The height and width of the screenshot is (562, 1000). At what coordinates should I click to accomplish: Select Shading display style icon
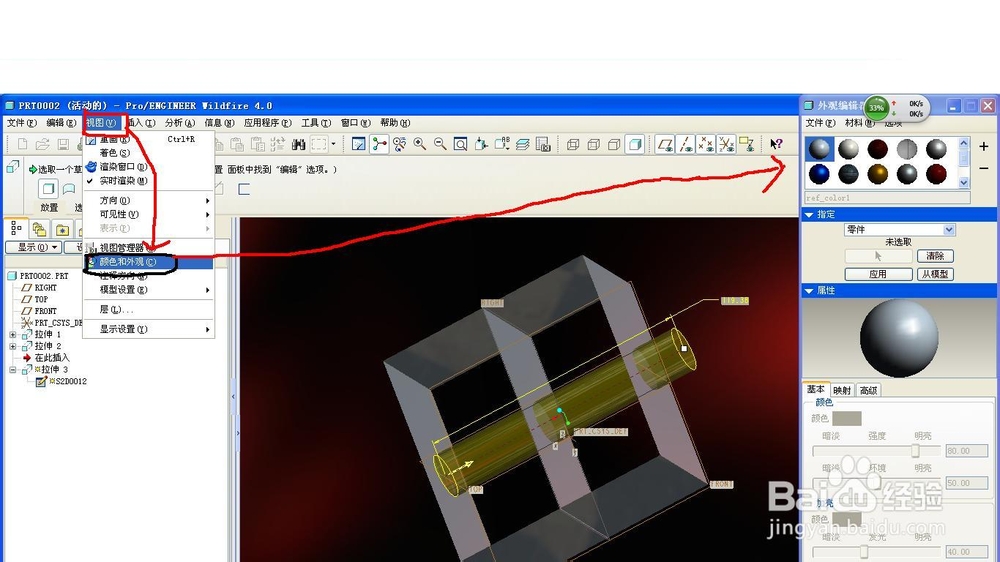tap(635, 145)
